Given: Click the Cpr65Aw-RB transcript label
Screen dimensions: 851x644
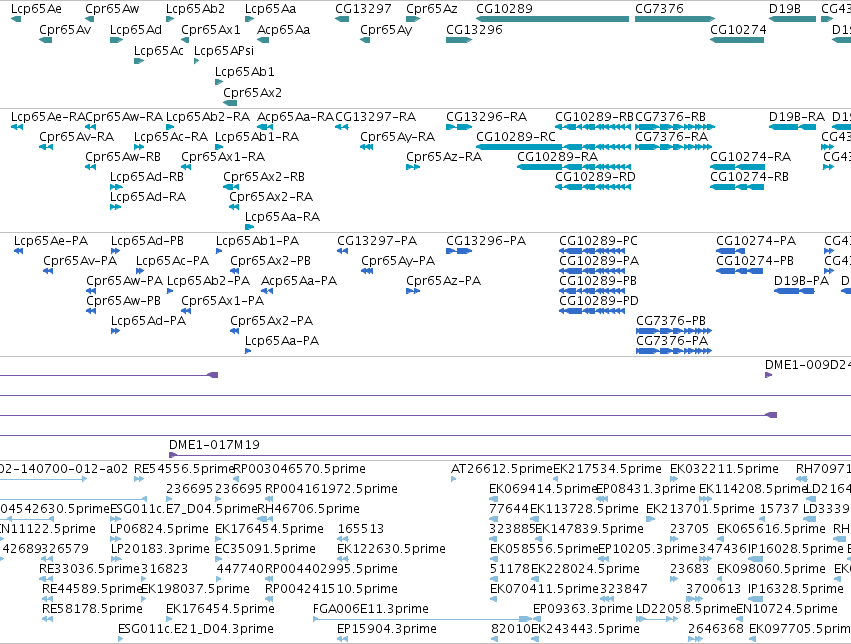Looking at the screenshot, I should point(123,157).
